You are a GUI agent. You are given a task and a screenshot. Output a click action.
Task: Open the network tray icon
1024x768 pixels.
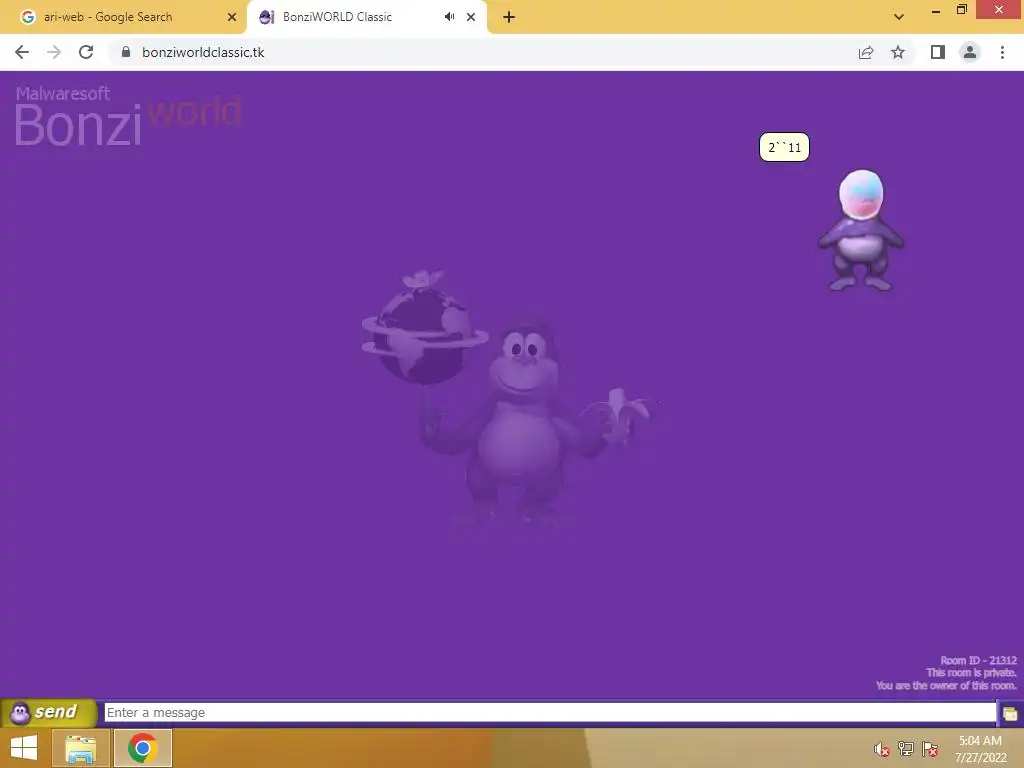tap(906, 749)
